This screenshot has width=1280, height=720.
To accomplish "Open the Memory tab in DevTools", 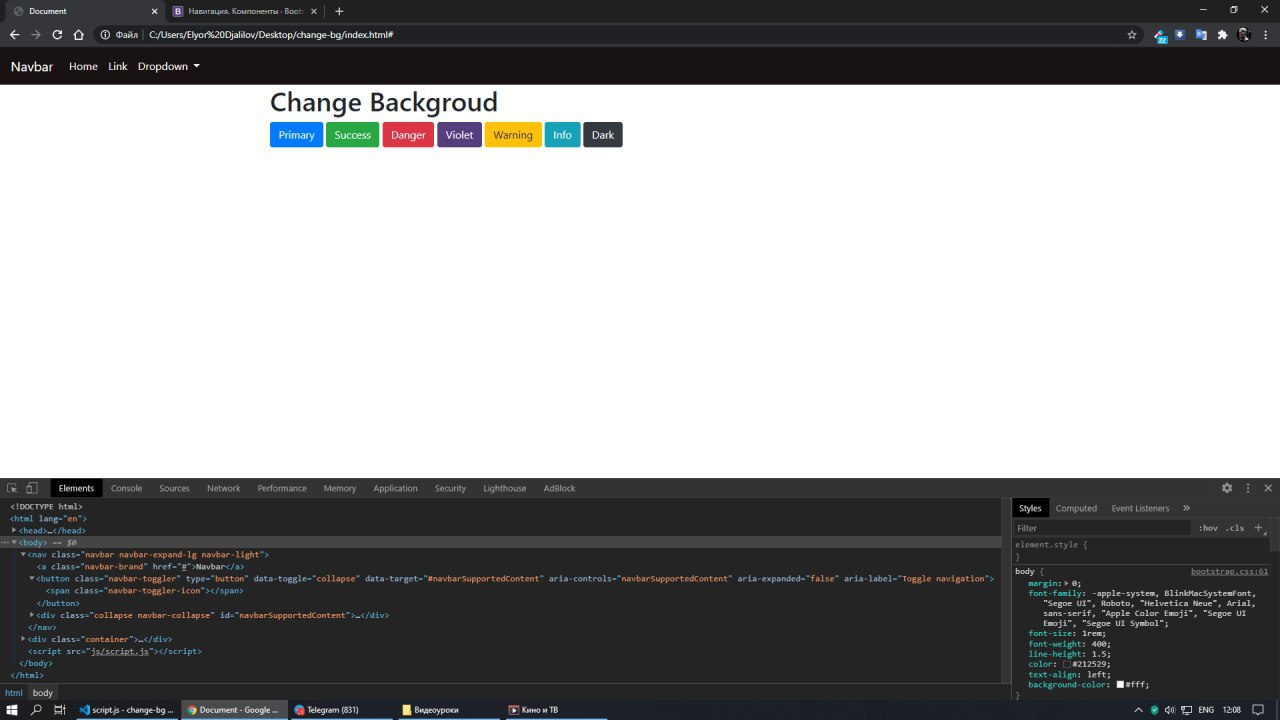I will click(339, 488).
